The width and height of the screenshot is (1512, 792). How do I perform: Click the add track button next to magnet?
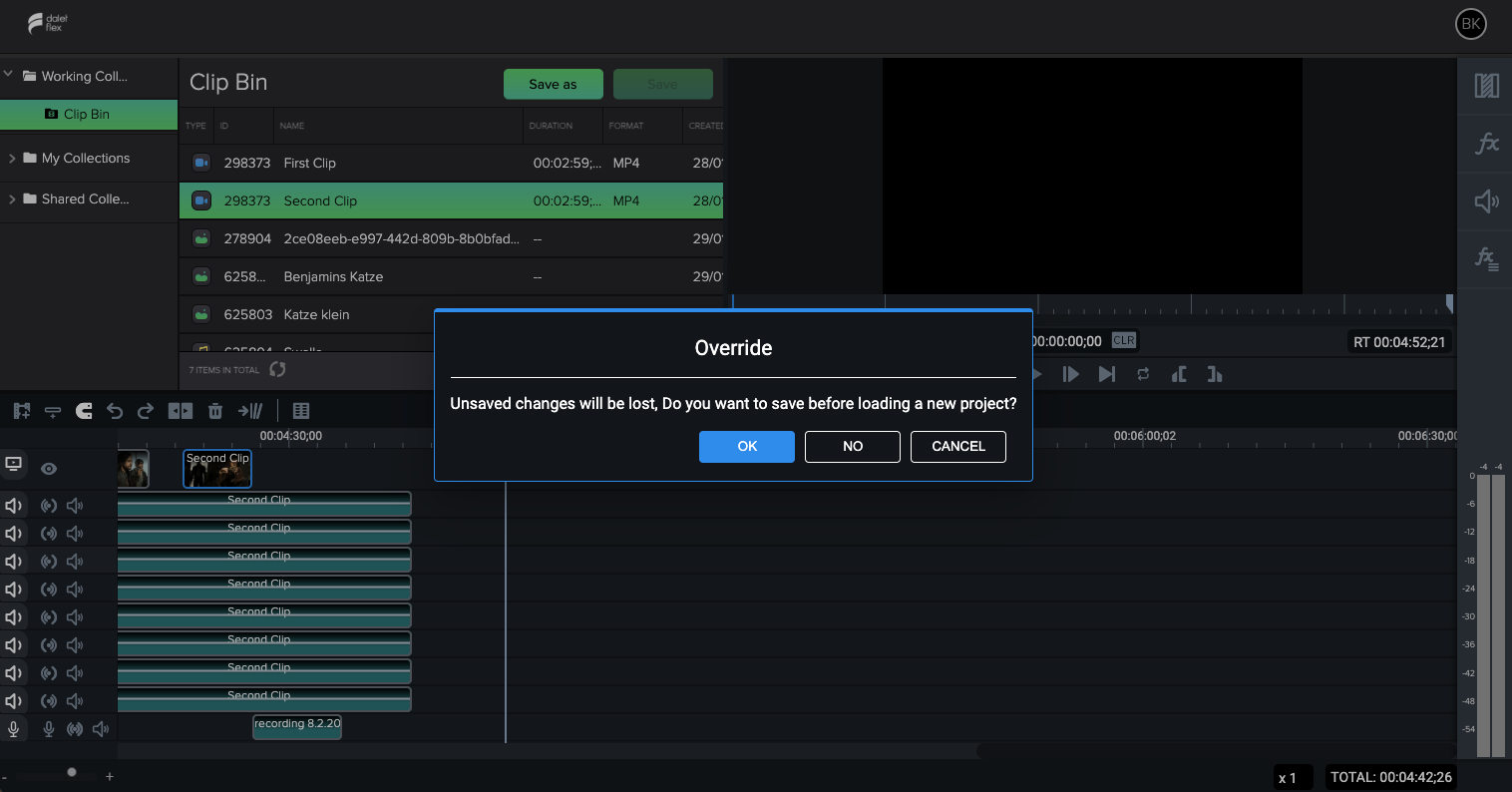click(53, 410)
